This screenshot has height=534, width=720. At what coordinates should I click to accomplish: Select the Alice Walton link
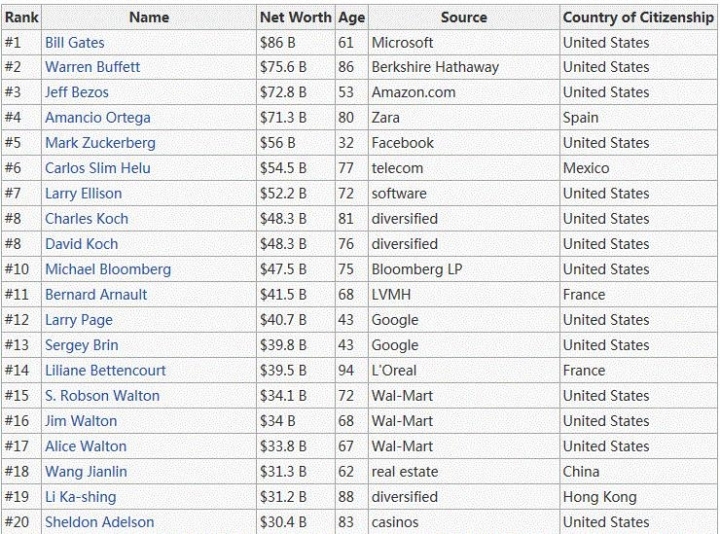(85, 446)
